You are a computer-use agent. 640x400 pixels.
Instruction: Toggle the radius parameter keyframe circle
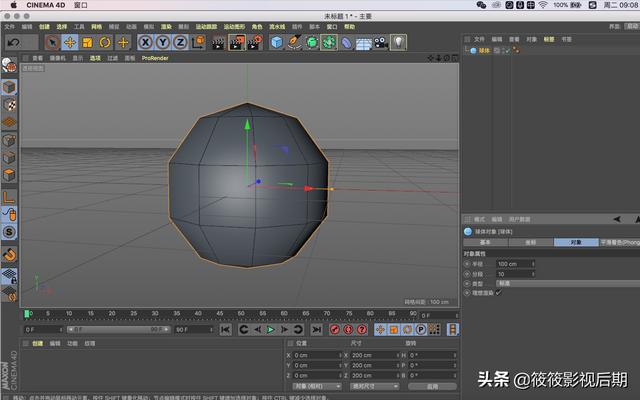click(467, 264)
